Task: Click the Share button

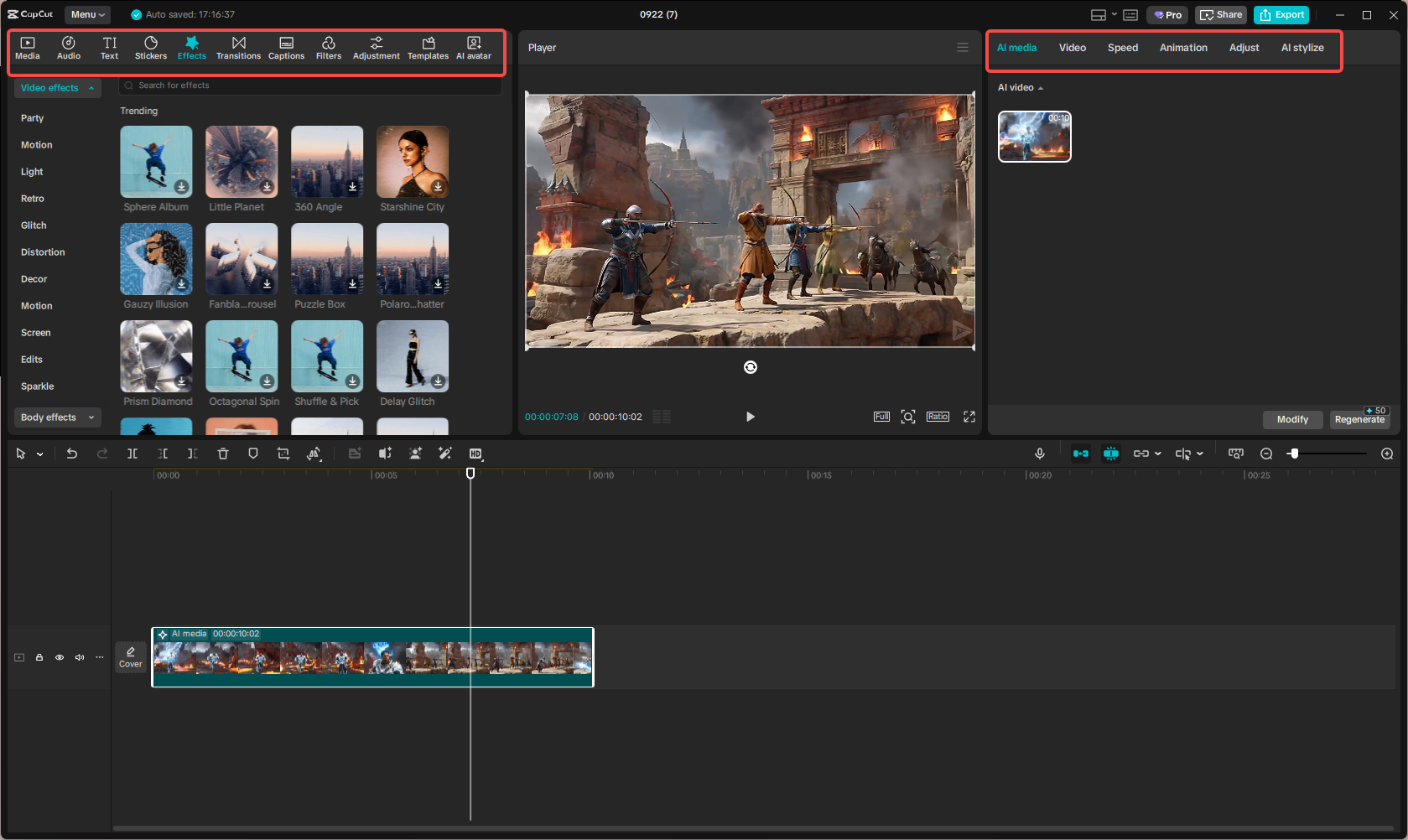Action: coord(1221,14)
